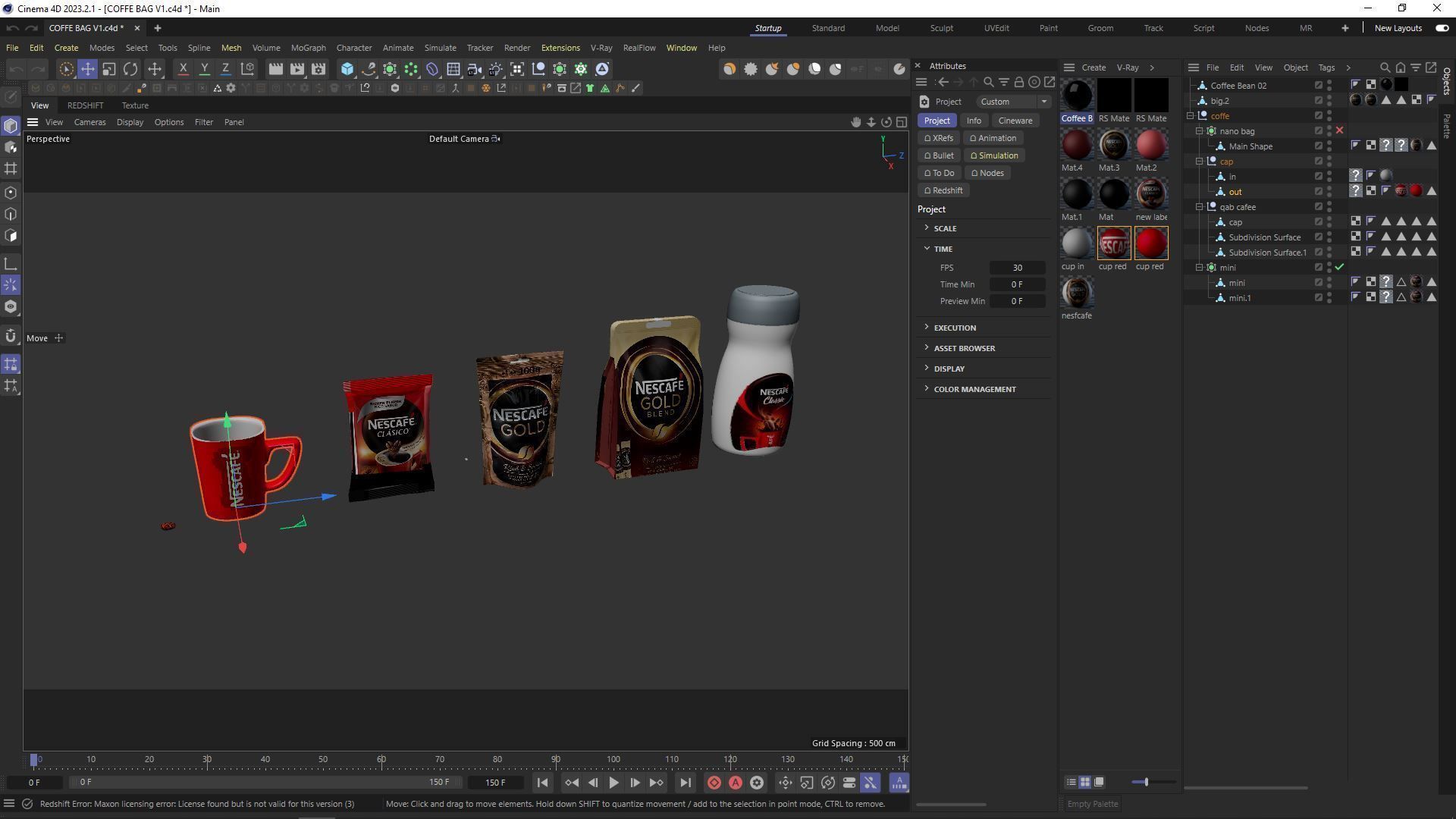
Task: Click the undo arrow in toolbar
Action: [17, 69]
